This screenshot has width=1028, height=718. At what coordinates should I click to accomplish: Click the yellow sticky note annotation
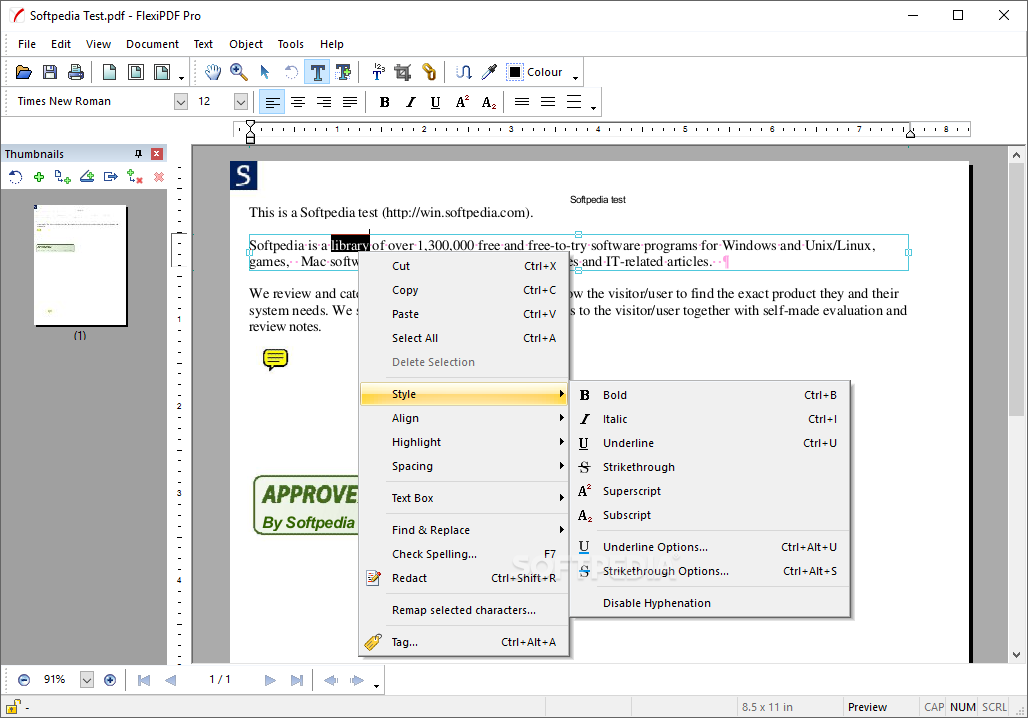(275, 359)
